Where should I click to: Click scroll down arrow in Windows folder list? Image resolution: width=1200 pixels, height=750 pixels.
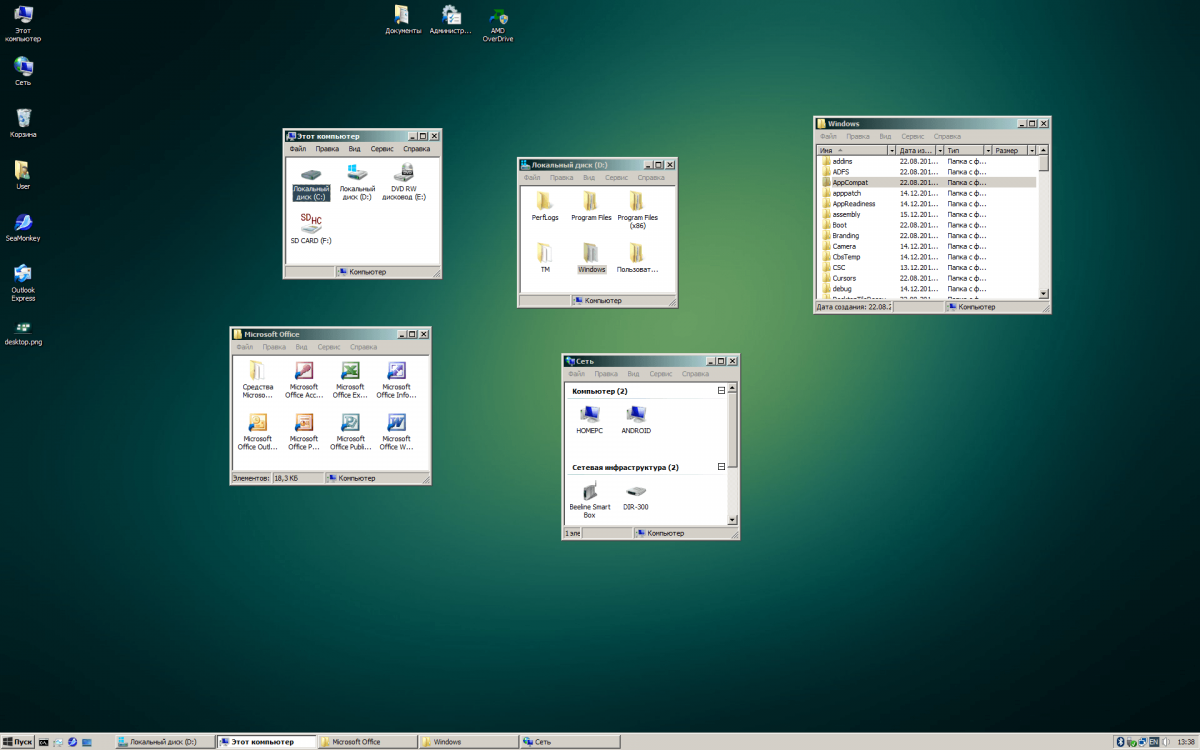coord(1043,294)
